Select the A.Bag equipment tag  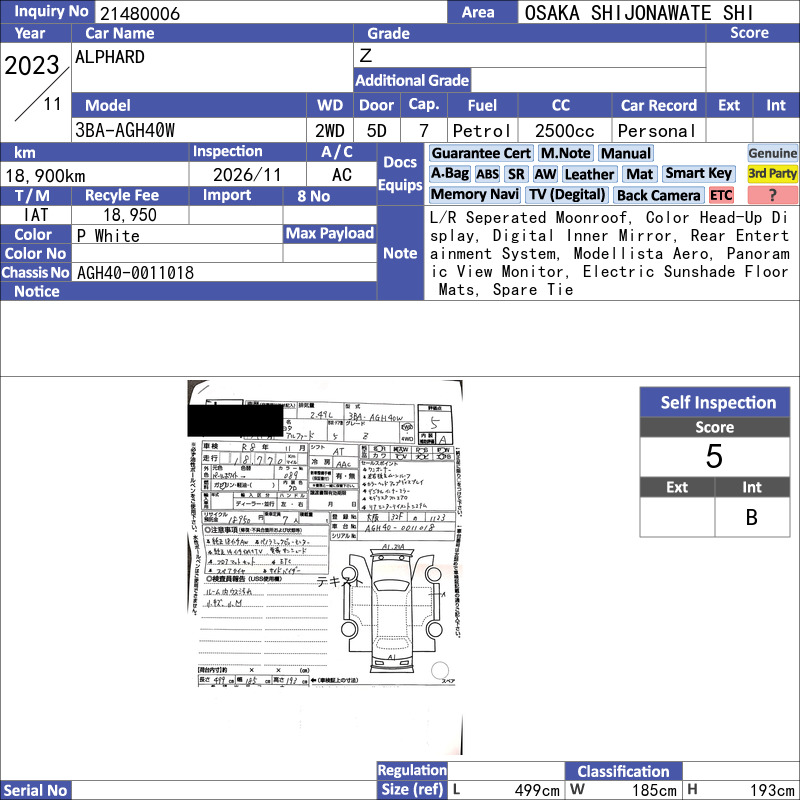click(449, 174)
